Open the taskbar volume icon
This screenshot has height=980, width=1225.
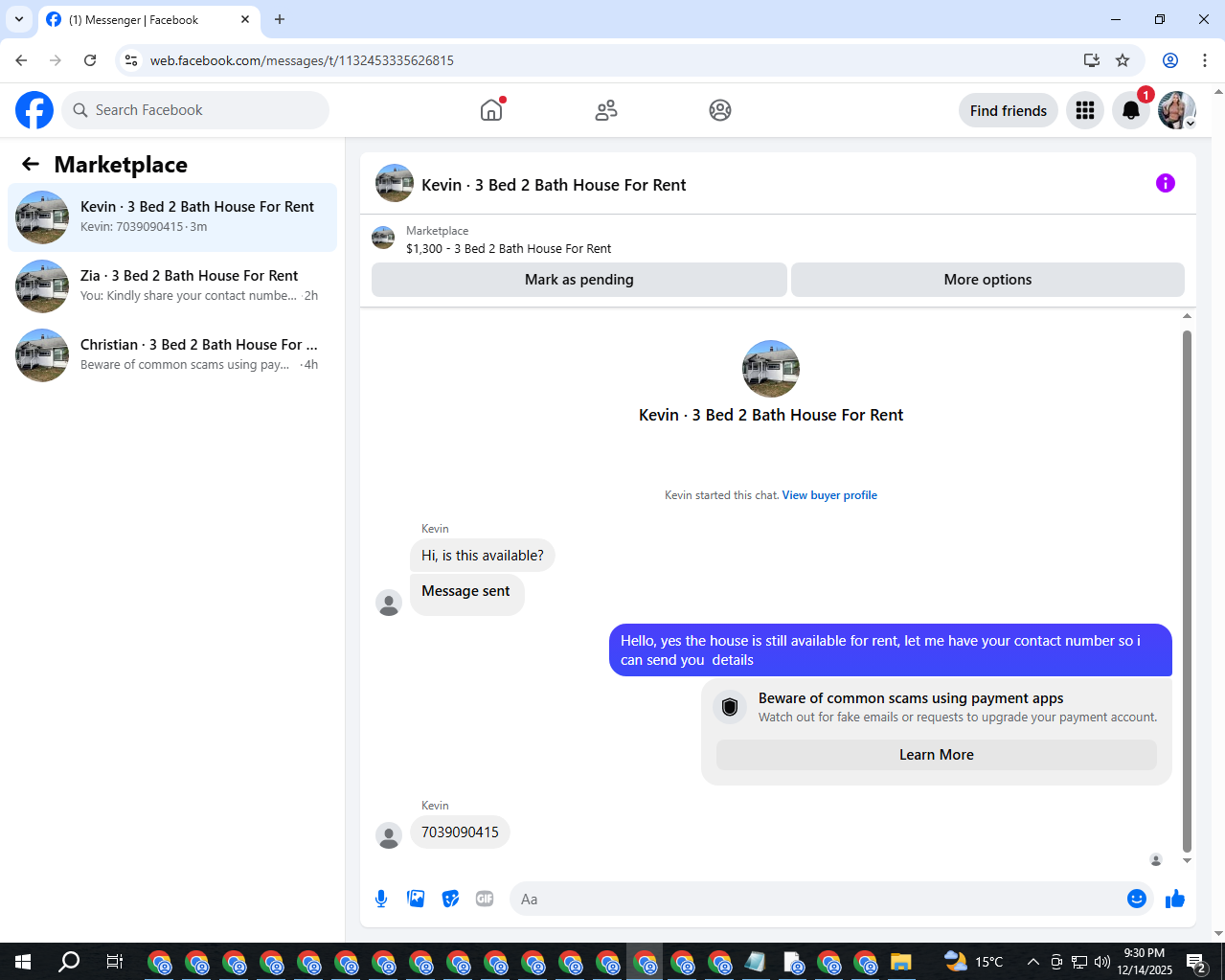pos(1102,962)
